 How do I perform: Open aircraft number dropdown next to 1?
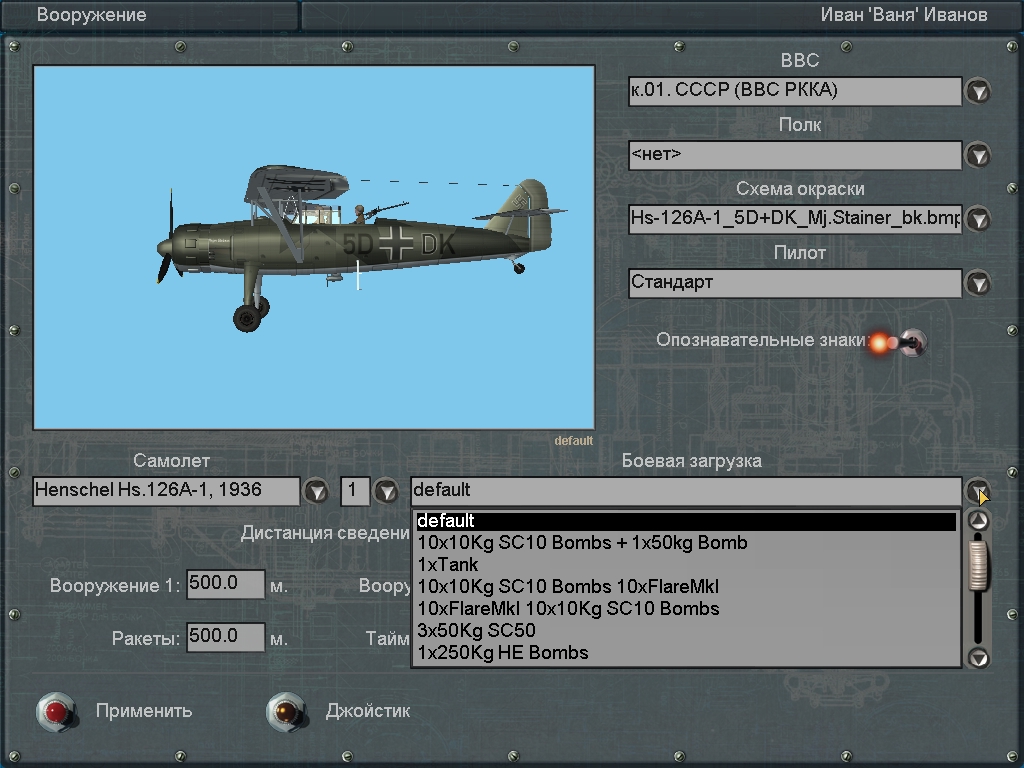pyautogui.click(x=386, y=491)
